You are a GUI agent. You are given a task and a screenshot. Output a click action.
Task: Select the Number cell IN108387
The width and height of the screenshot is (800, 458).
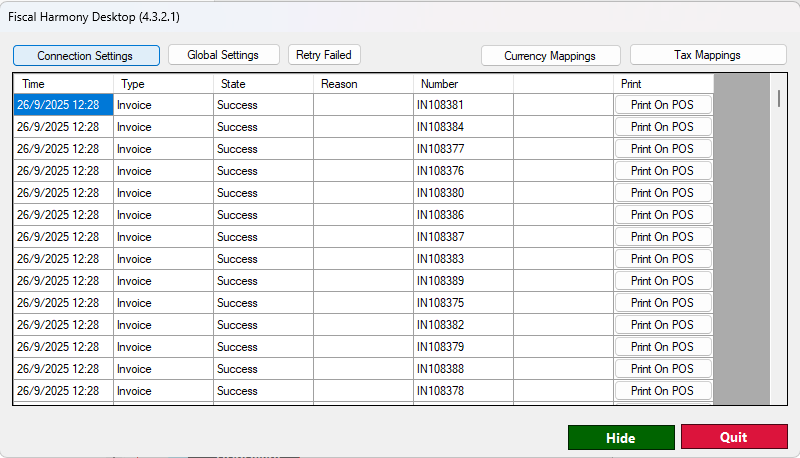(463, 237)
